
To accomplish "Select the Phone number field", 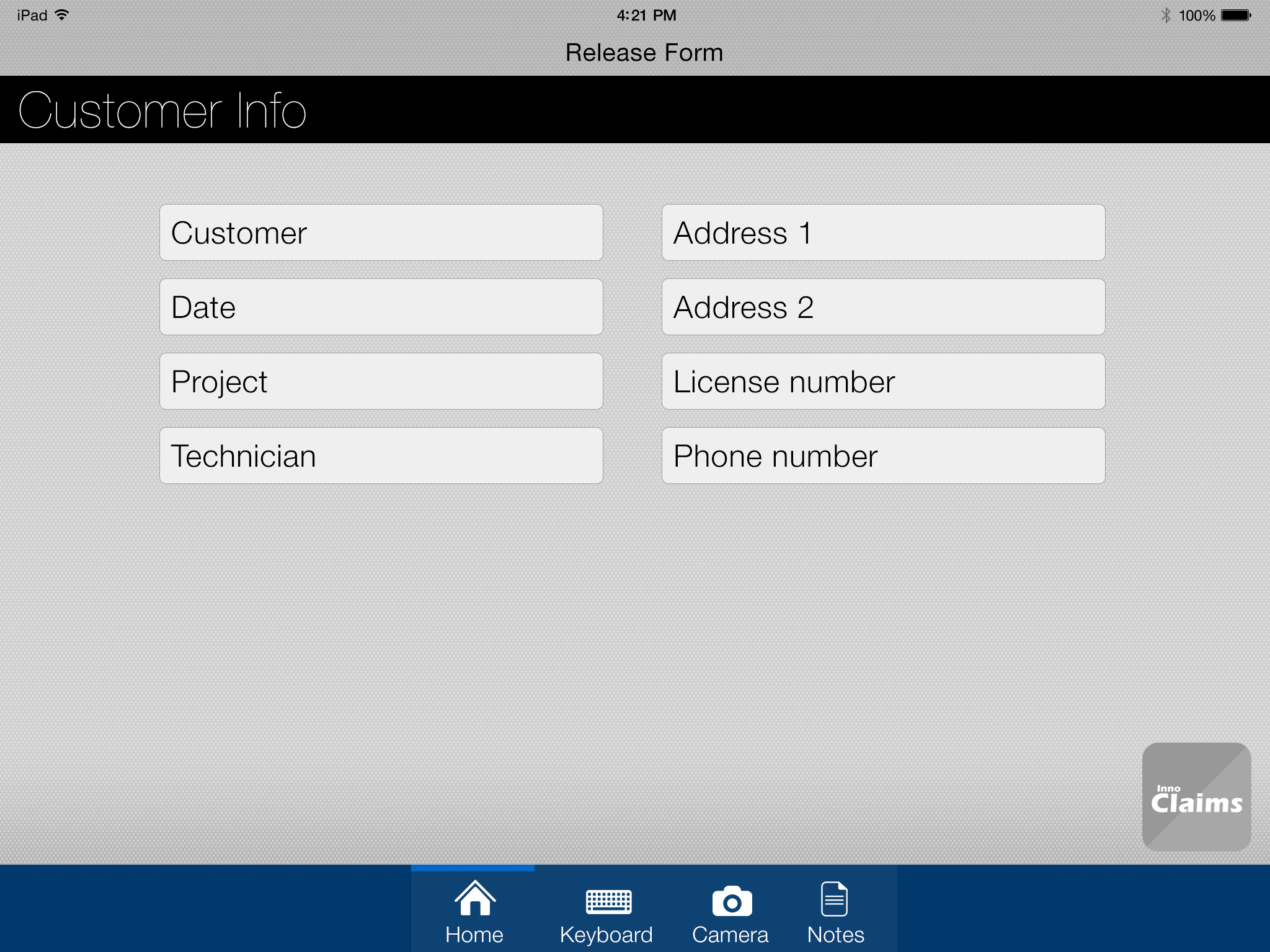I will pyautogui.click(x=883, y=456).
